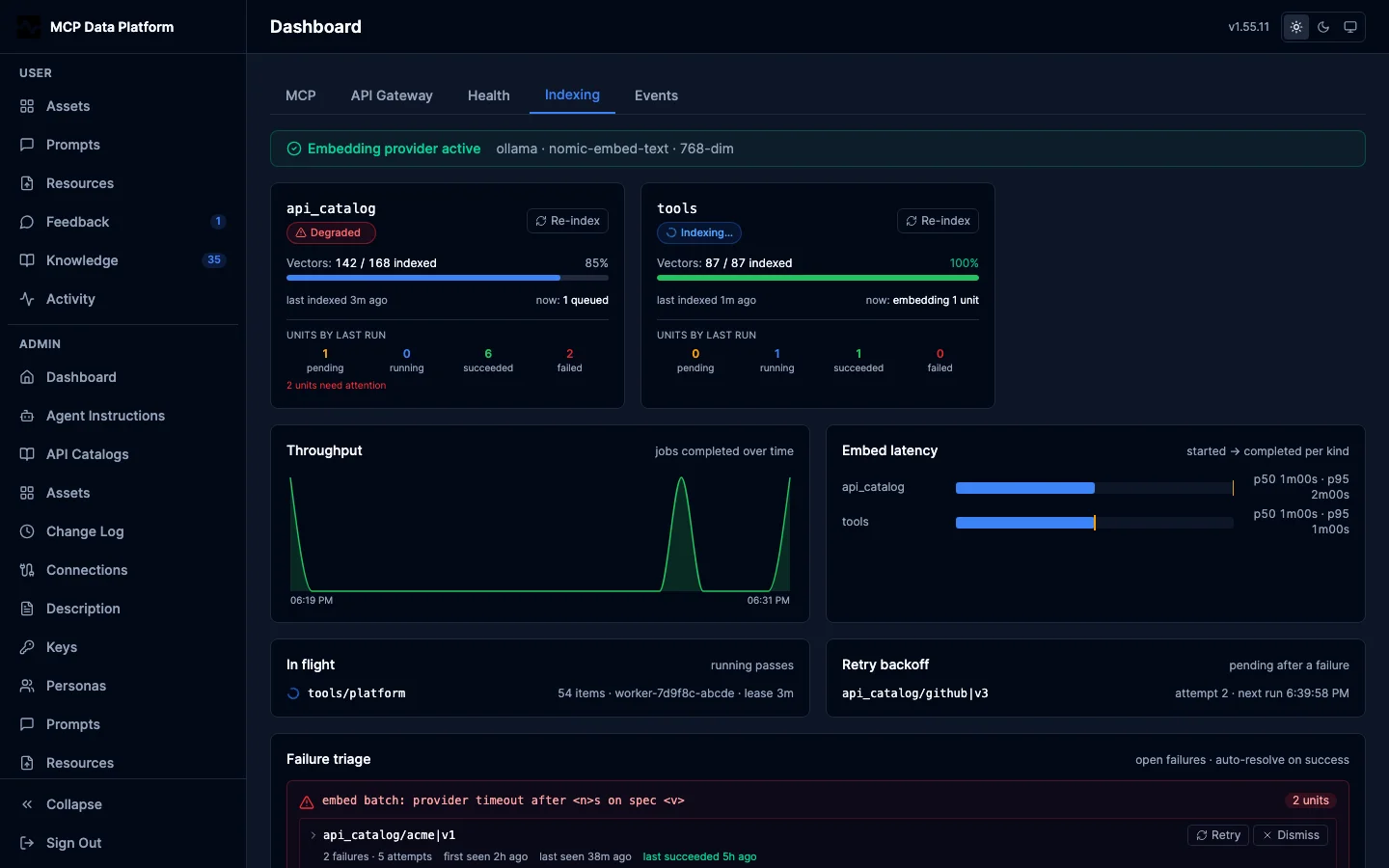Dismiss the acme|v1 failure entry

pos(1291,835)
